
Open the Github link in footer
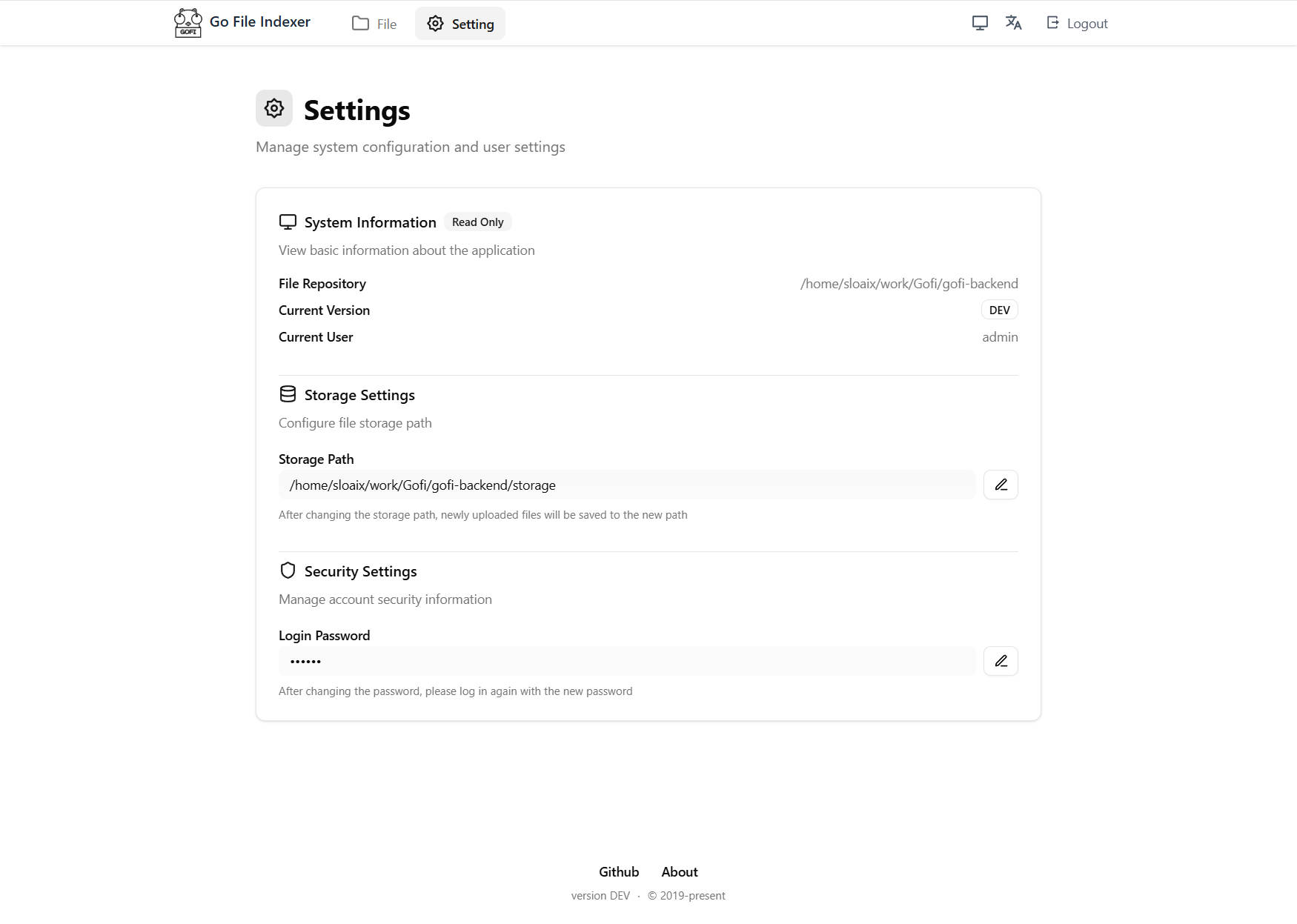(619, 872)
